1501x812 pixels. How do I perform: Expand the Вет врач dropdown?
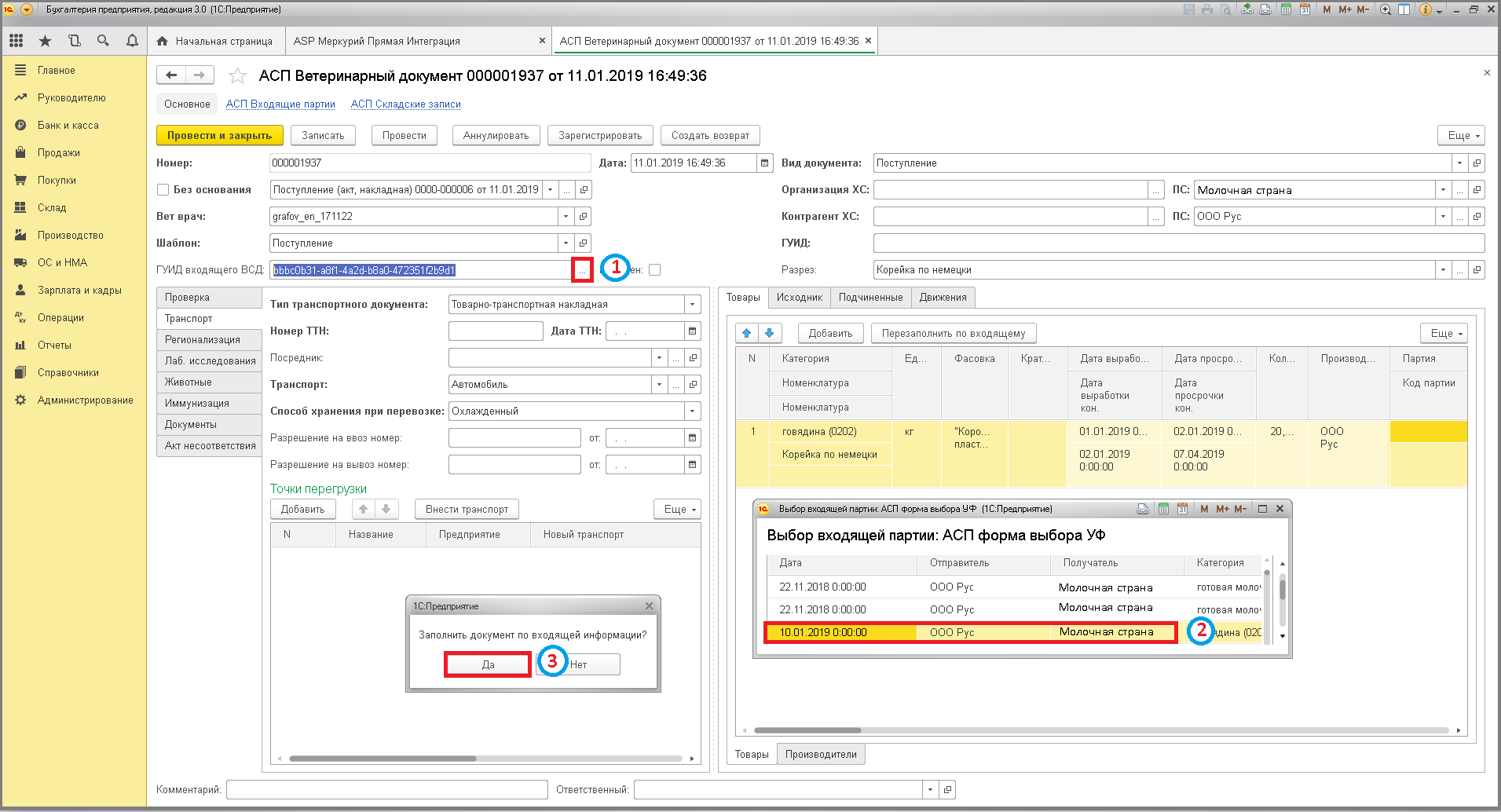[x=566, y=216]
